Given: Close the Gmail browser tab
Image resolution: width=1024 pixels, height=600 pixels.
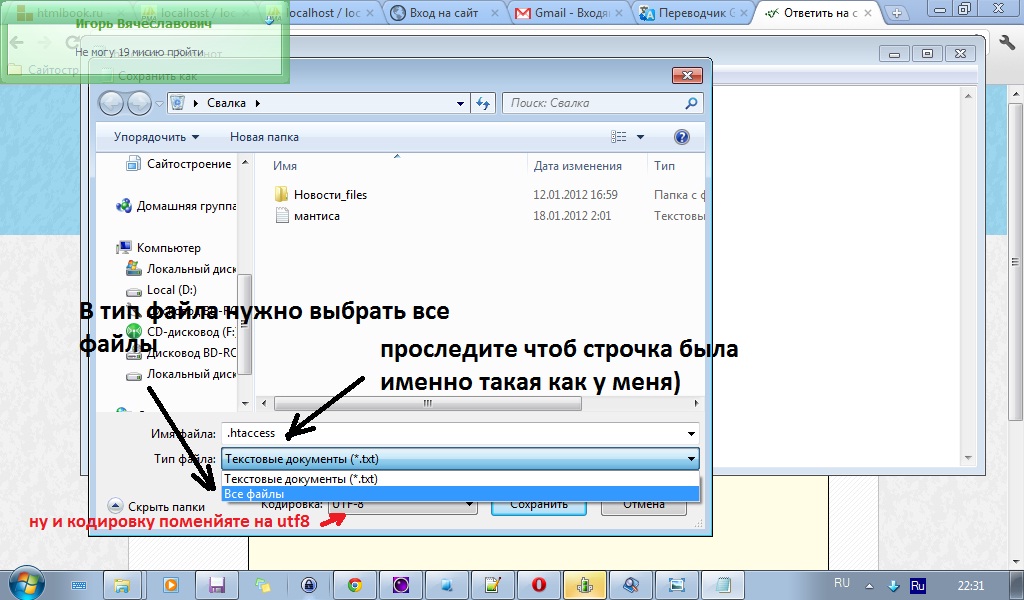Looking at the screenshot, I should 620,13.
